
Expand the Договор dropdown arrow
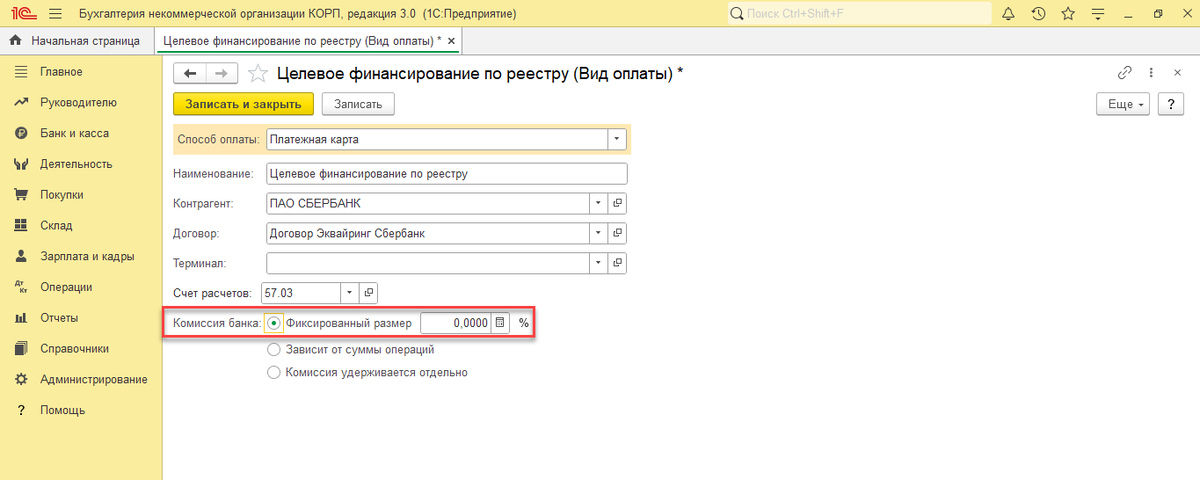[598, 233]
